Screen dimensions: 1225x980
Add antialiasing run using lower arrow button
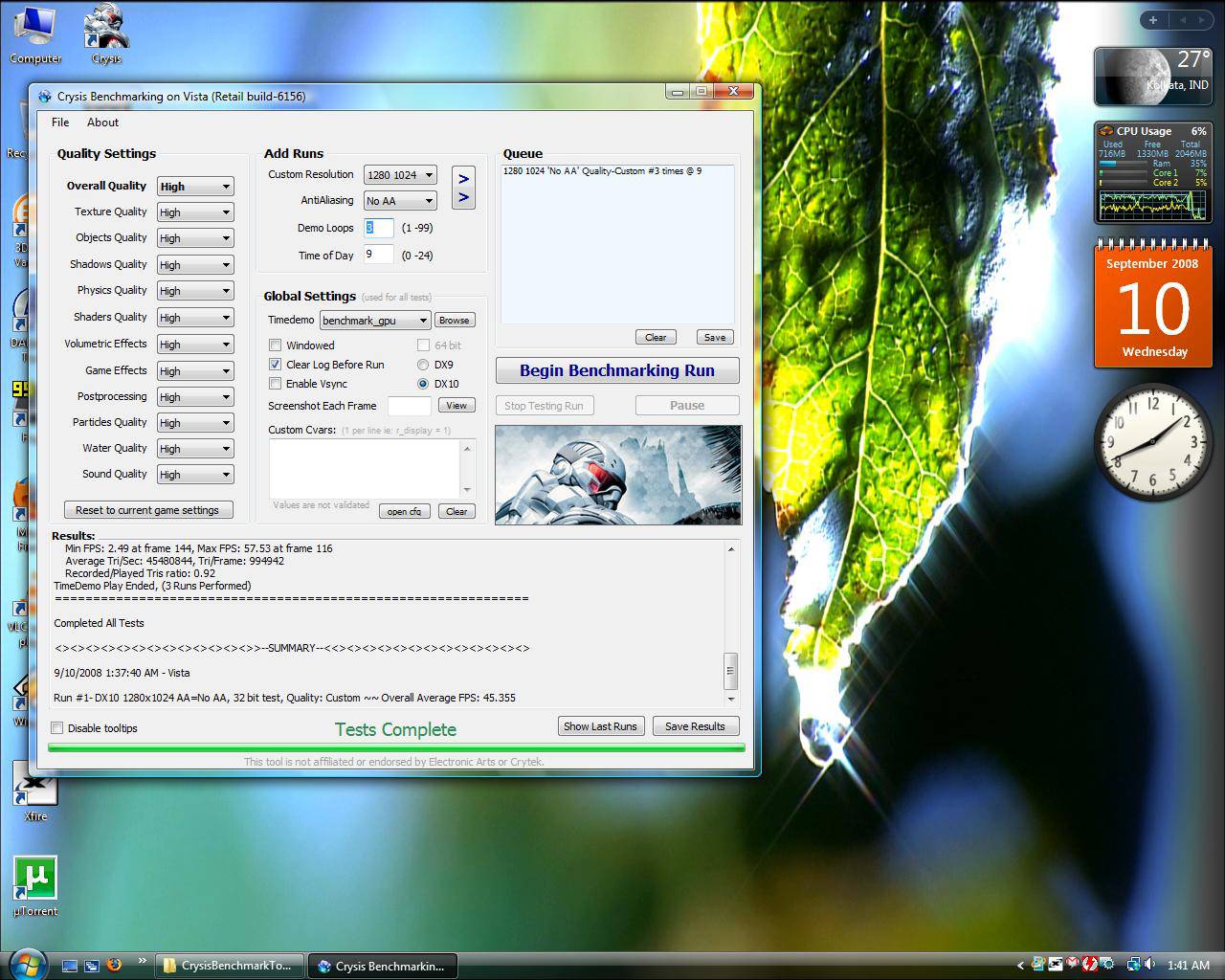click(x=463, y=198)
